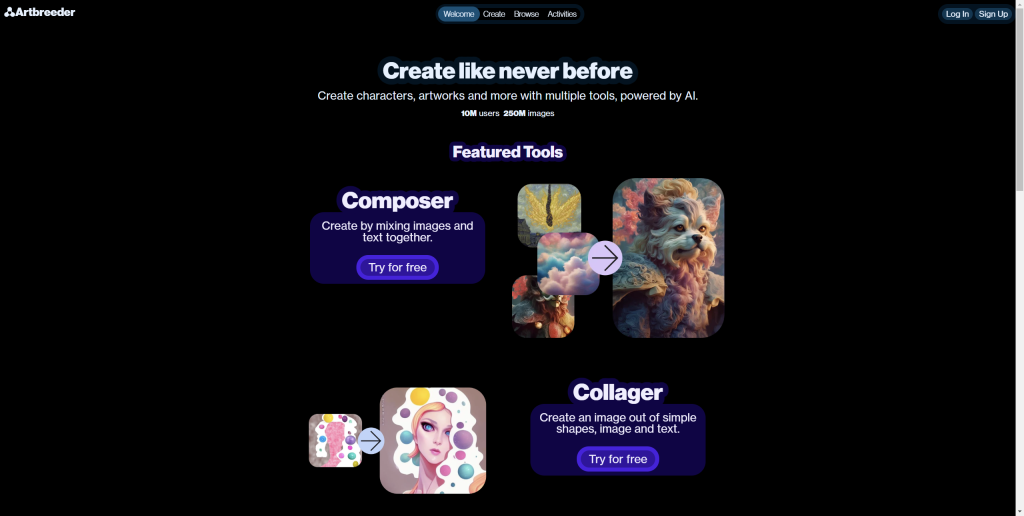This screenshot has height=516, width=1024.
Task: Open the fluffy dog result image
Action: pyautogui.click(x=668, y=258)
